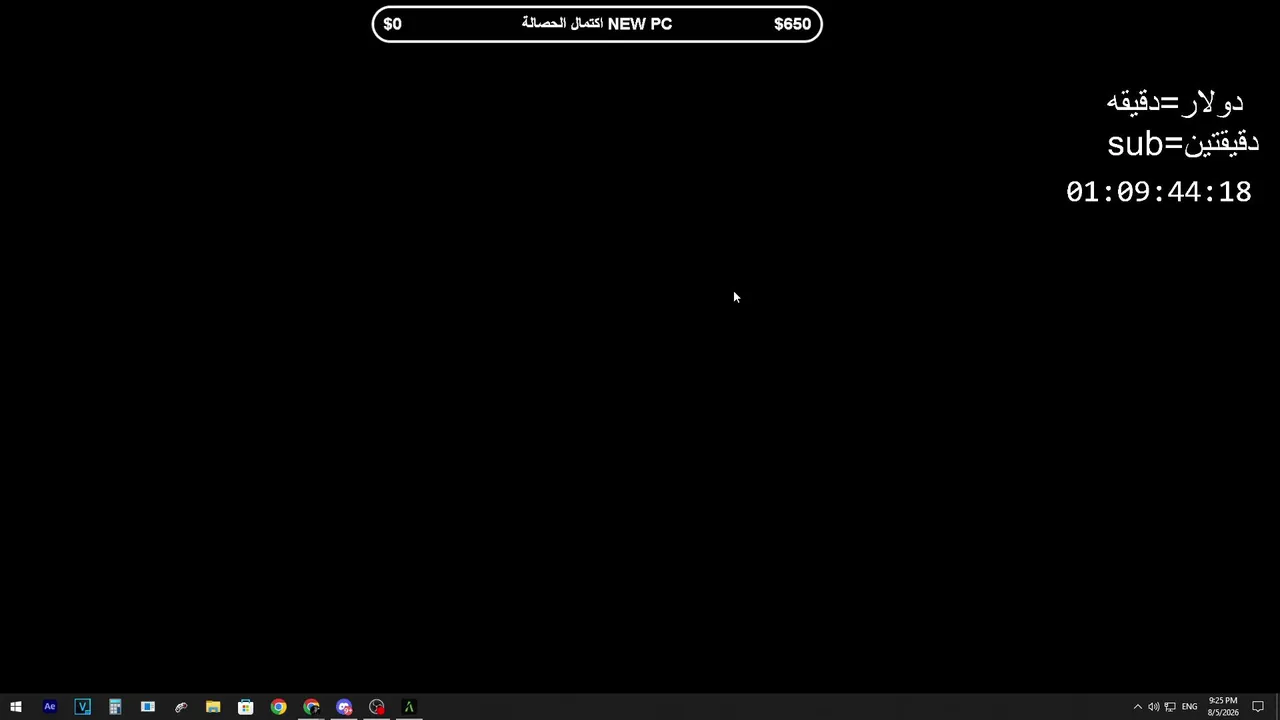1280x720 pixels.
Task: Open the Windows Start menu
Action: (16, 707)
